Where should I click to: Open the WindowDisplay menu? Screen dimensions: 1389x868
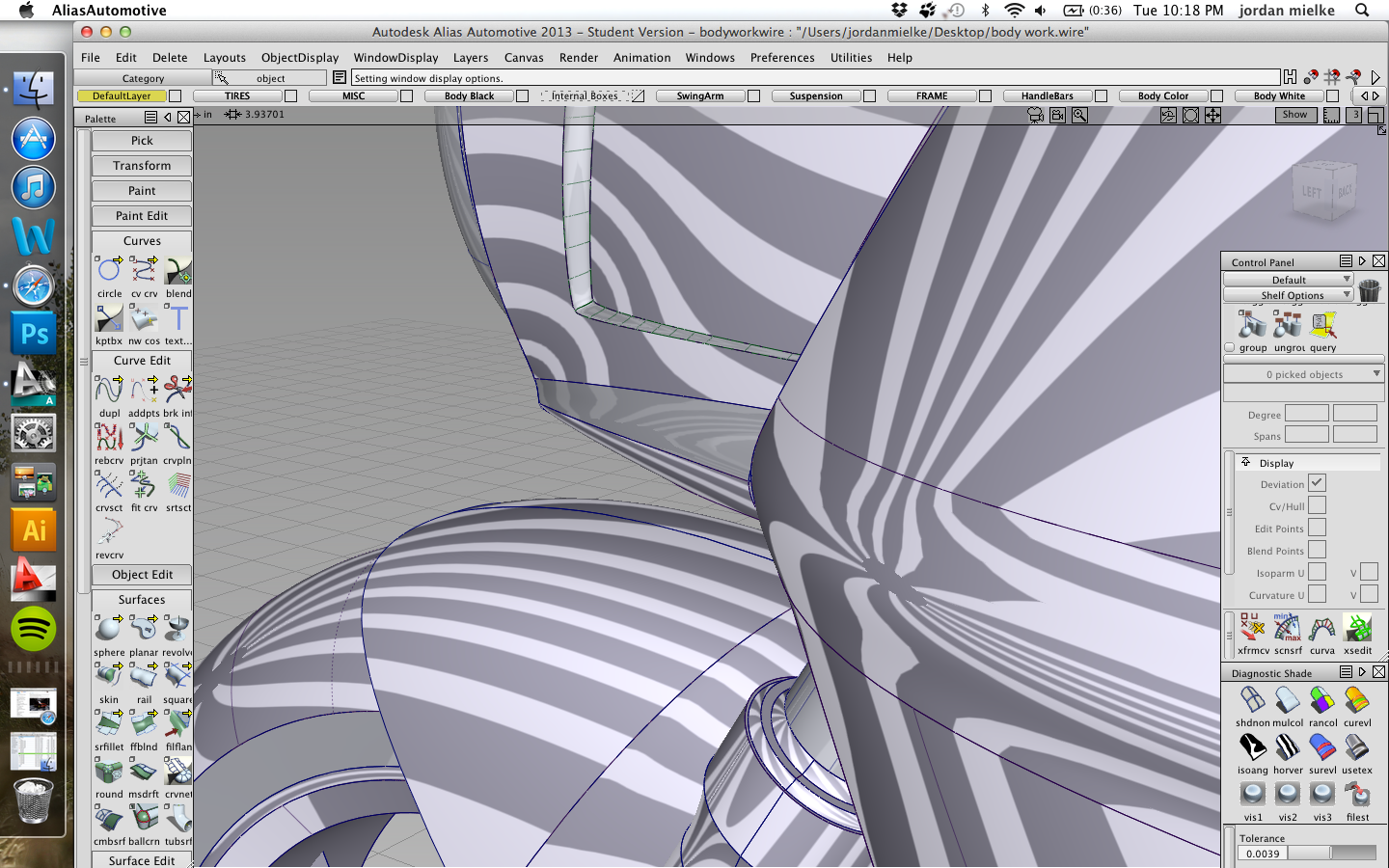coord(395,58)
